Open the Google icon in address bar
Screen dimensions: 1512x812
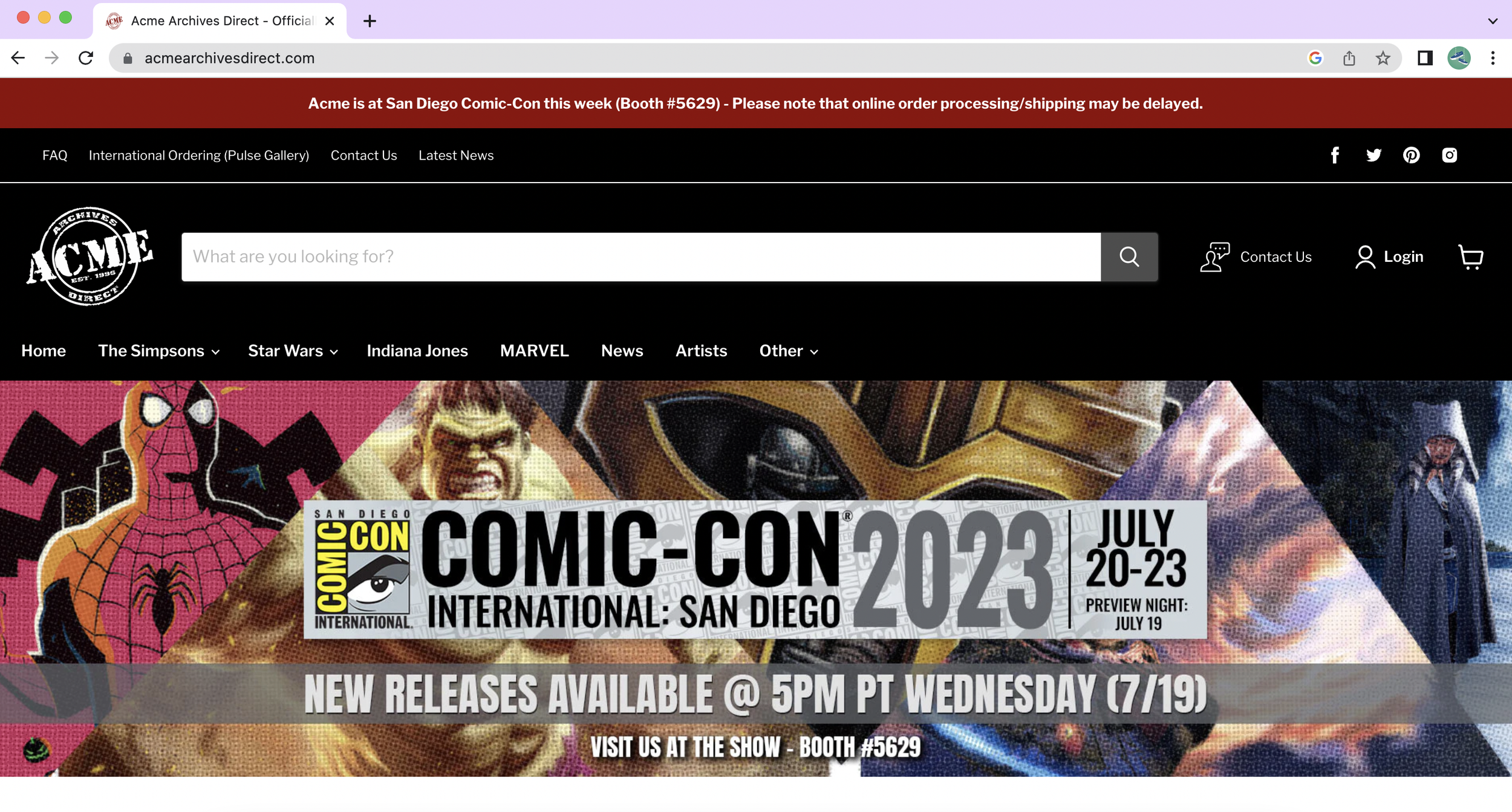pyautogui.click(x=1315, y=58)
